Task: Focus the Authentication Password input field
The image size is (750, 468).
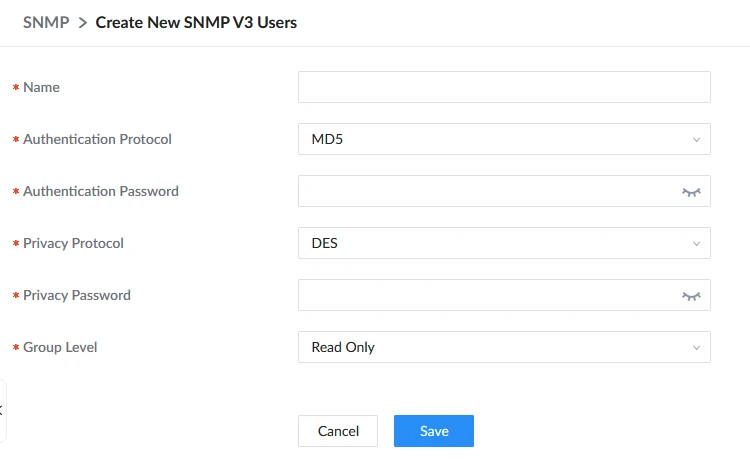Action: (x=488, y=191)
